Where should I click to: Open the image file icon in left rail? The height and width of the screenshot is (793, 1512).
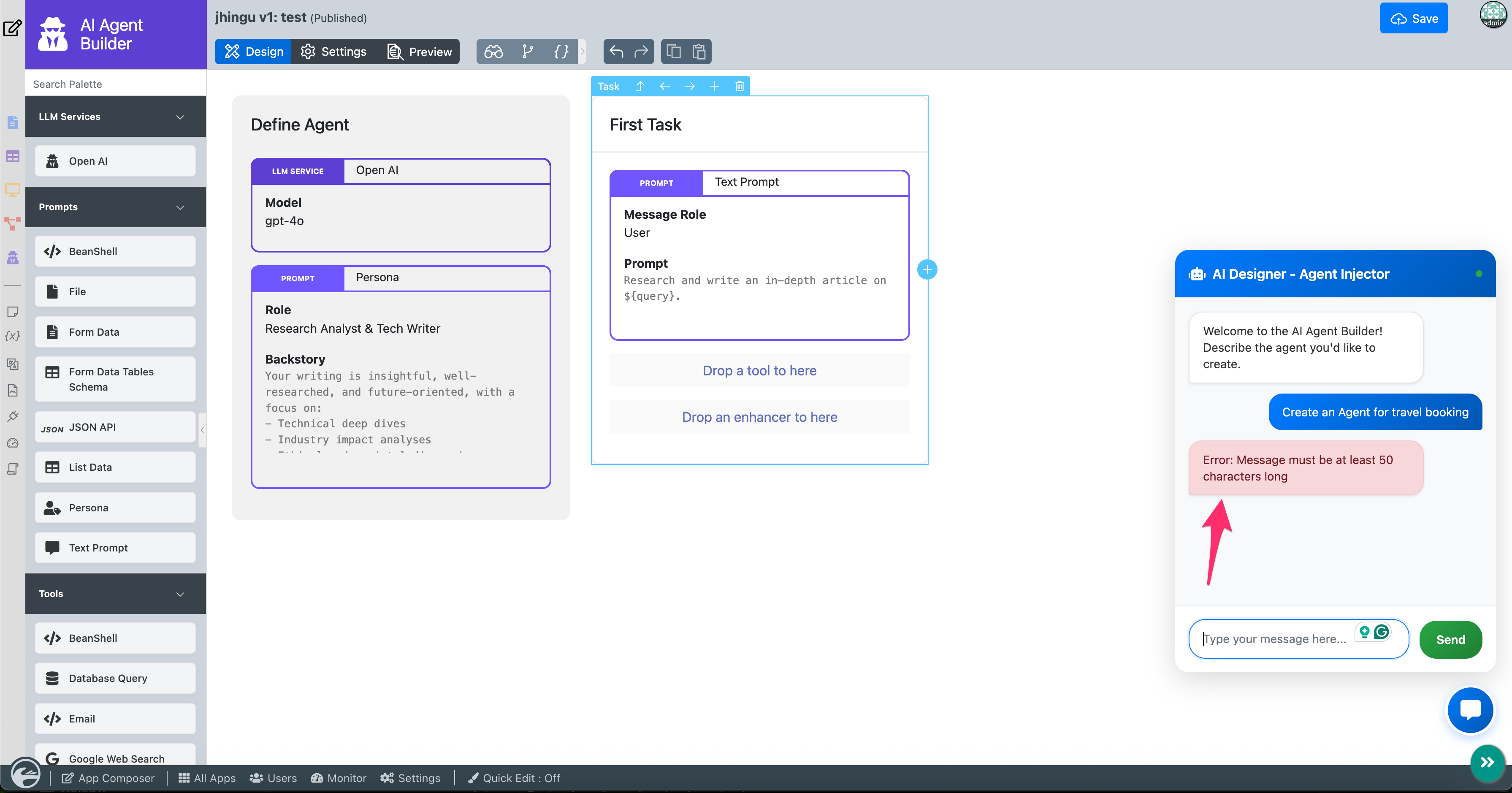12,390
